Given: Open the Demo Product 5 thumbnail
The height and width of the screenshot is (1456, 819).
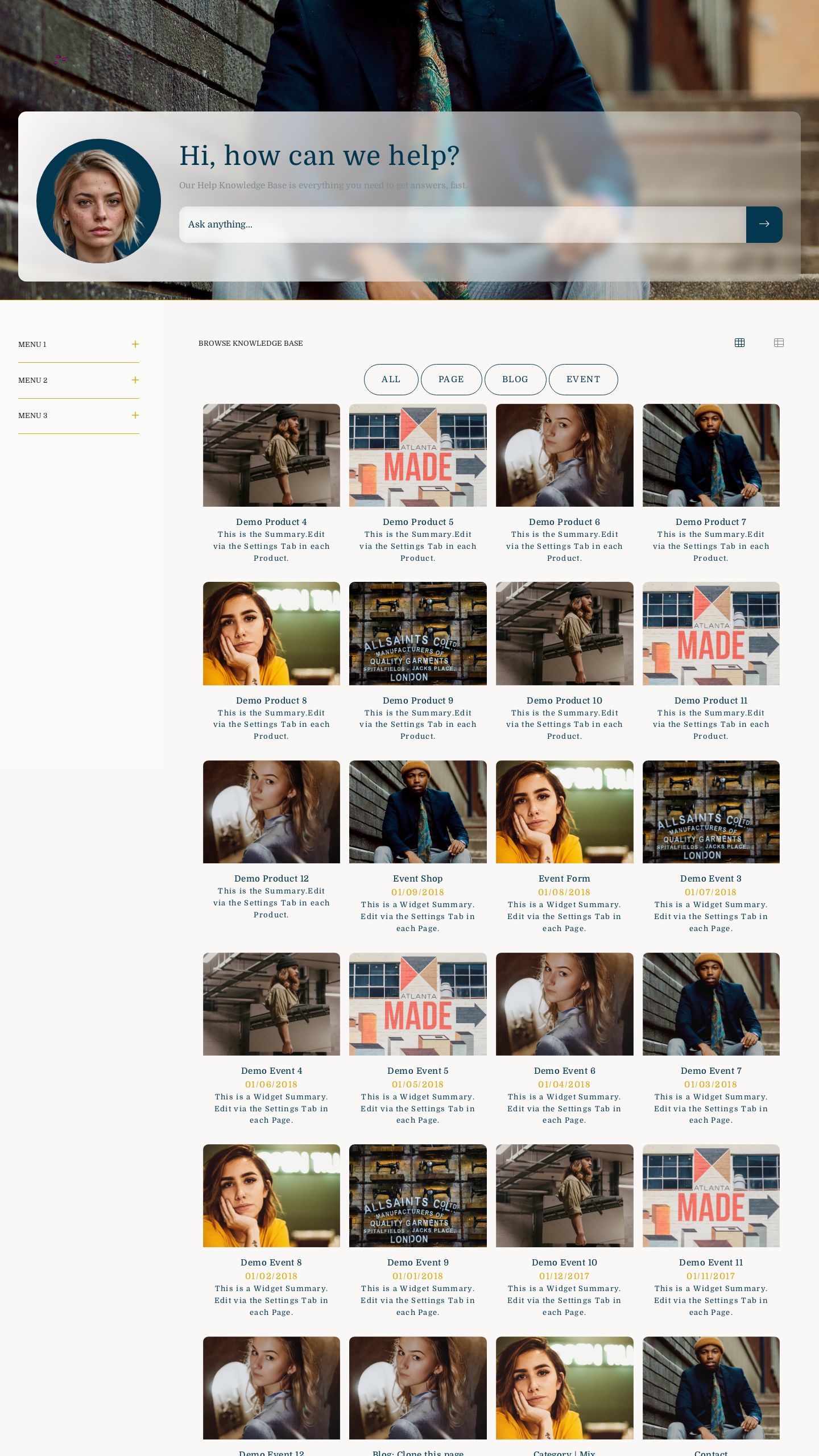Looking at the screenshot, I should tap(417, 455).
